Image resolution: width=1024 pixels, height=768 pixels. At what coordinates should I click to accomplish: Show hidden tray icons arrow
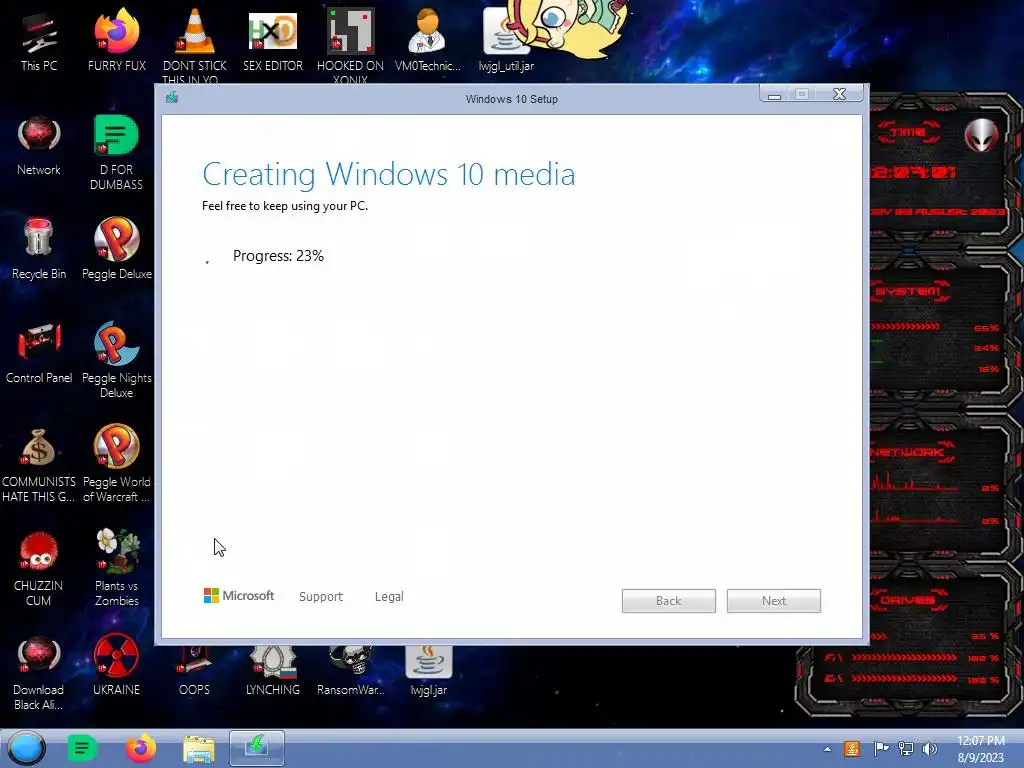827,749
